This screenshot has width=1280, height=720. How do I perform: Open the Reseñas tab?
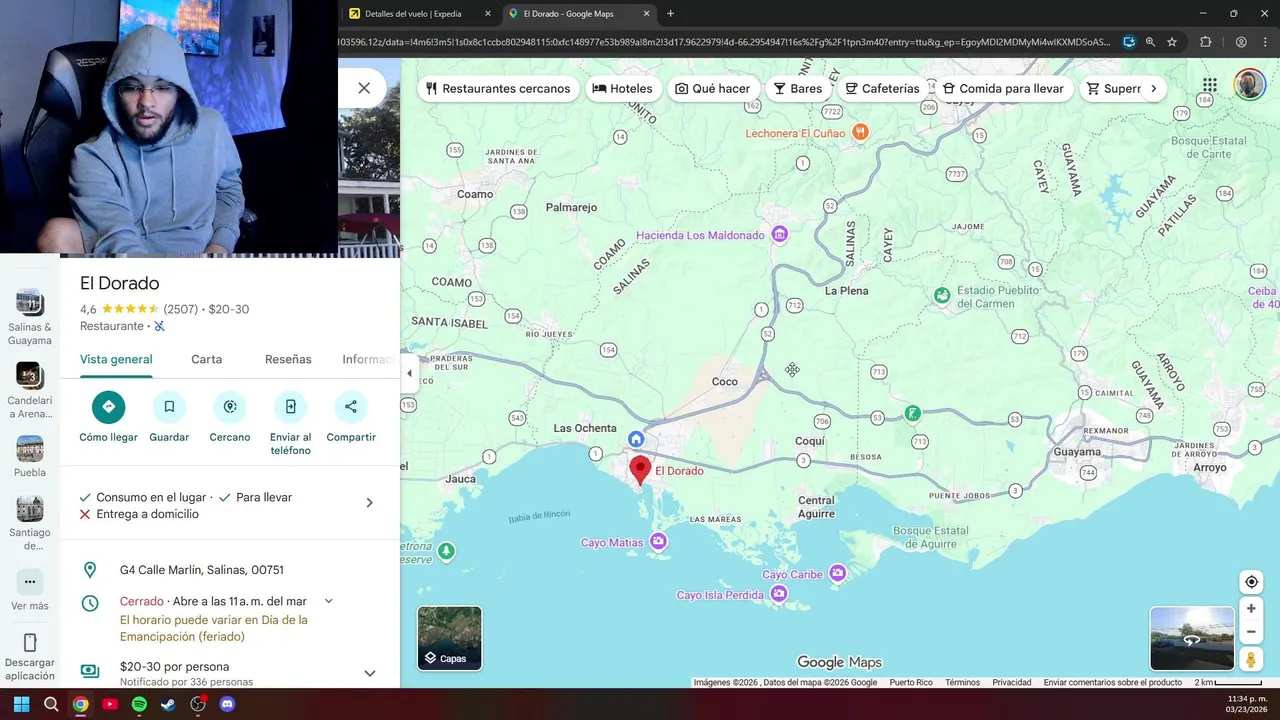[x=288, y=360]
